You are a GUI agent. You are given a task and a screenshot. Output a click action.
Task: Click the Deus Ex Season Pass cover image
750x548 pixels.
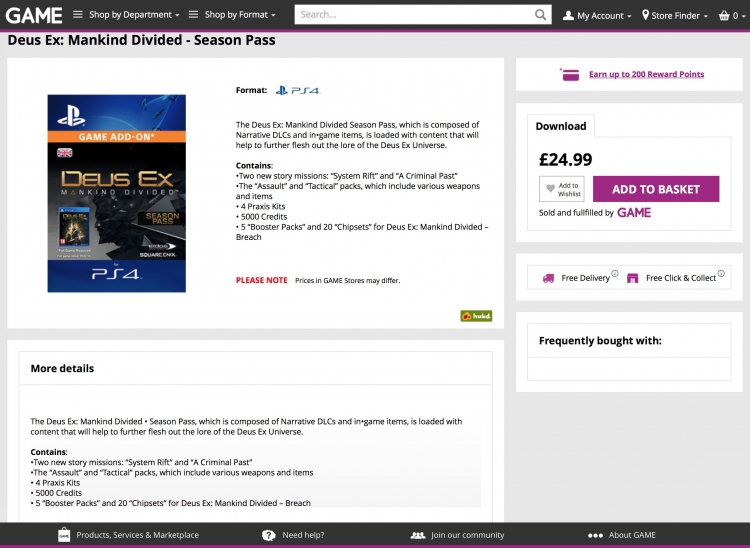[117, 193]
